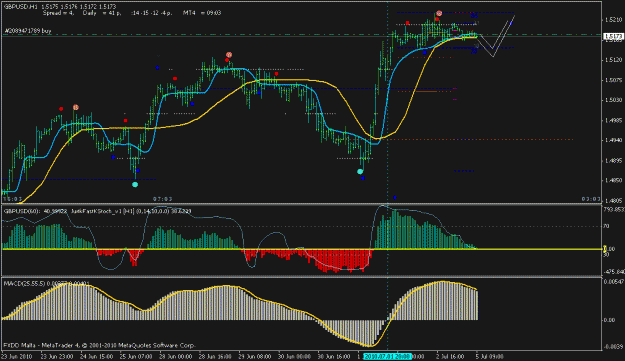Click the 1.4895 price axis label
The width and height of the screenshot is (625, 361).
613,161
